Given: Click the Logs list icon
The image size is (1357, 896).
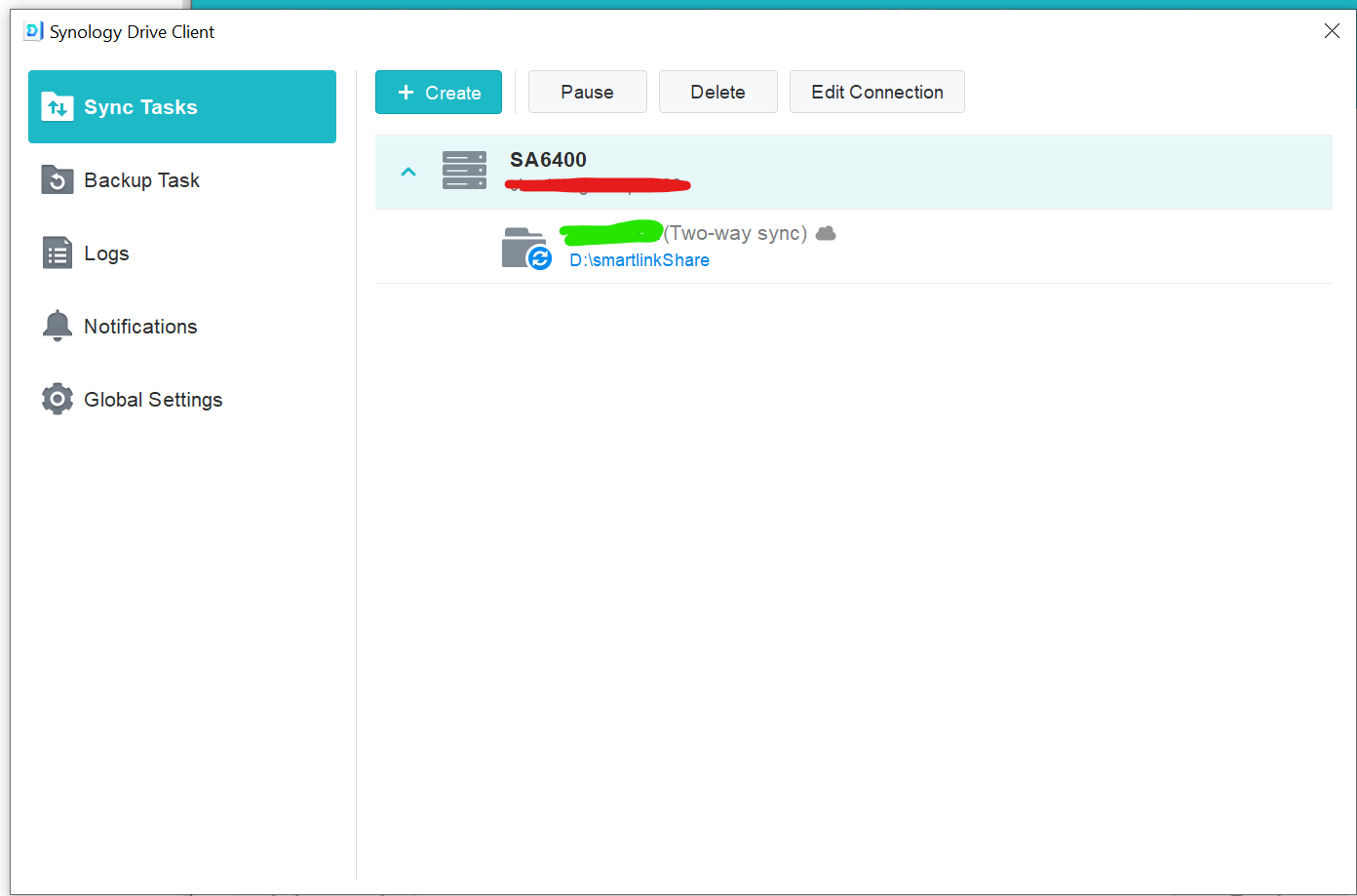Looking at the screenshot, I should 58,253.
